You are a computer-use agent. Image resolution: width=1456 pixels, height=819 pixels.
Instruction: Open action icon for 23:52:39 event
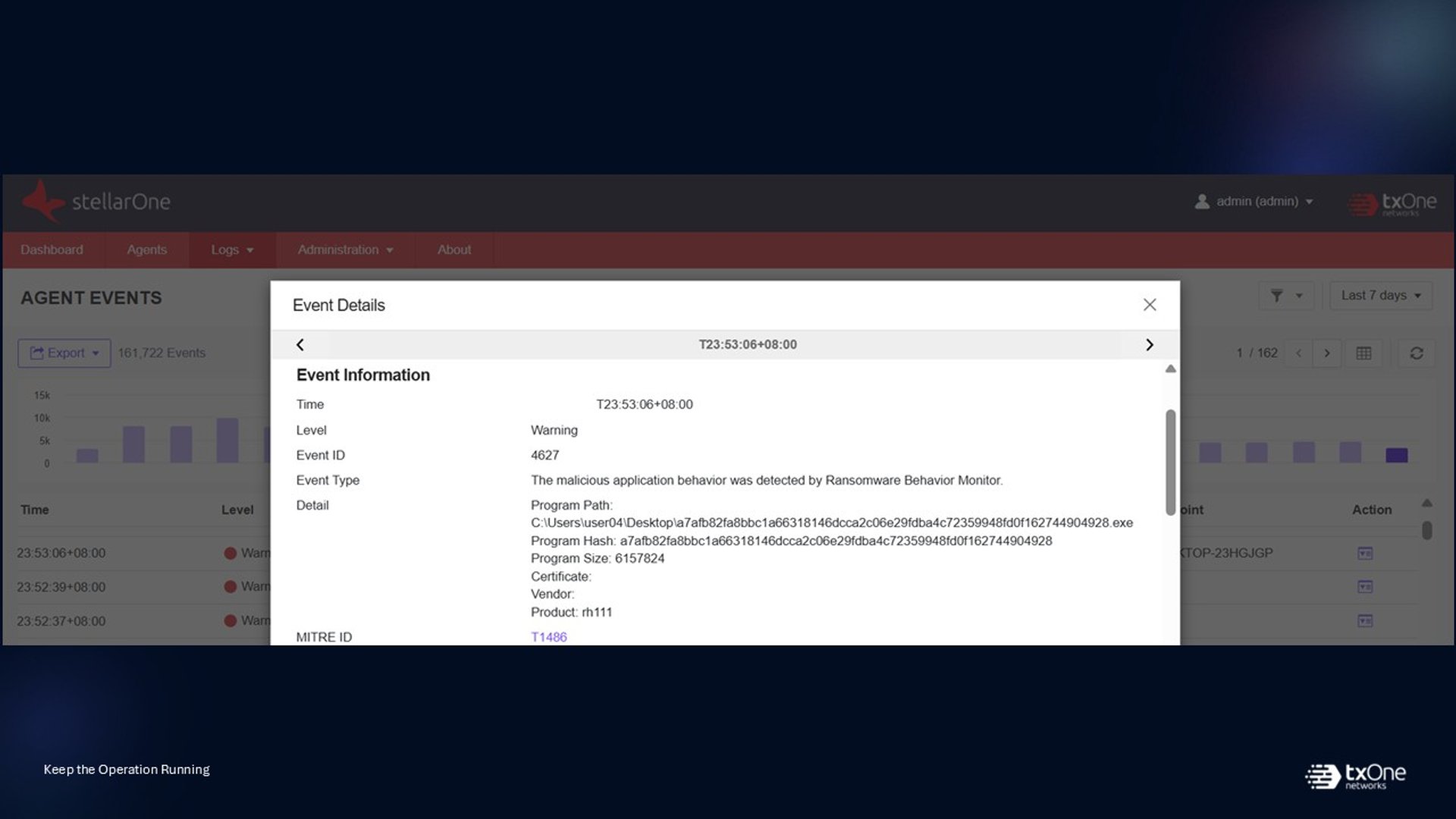coord(1365,587)
